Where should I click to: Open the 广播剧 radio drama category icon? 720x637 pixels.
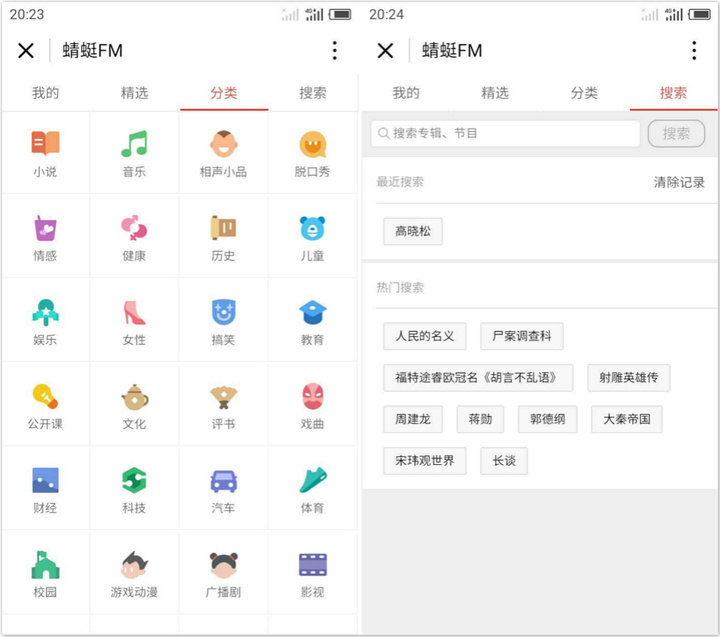(224, 565)
